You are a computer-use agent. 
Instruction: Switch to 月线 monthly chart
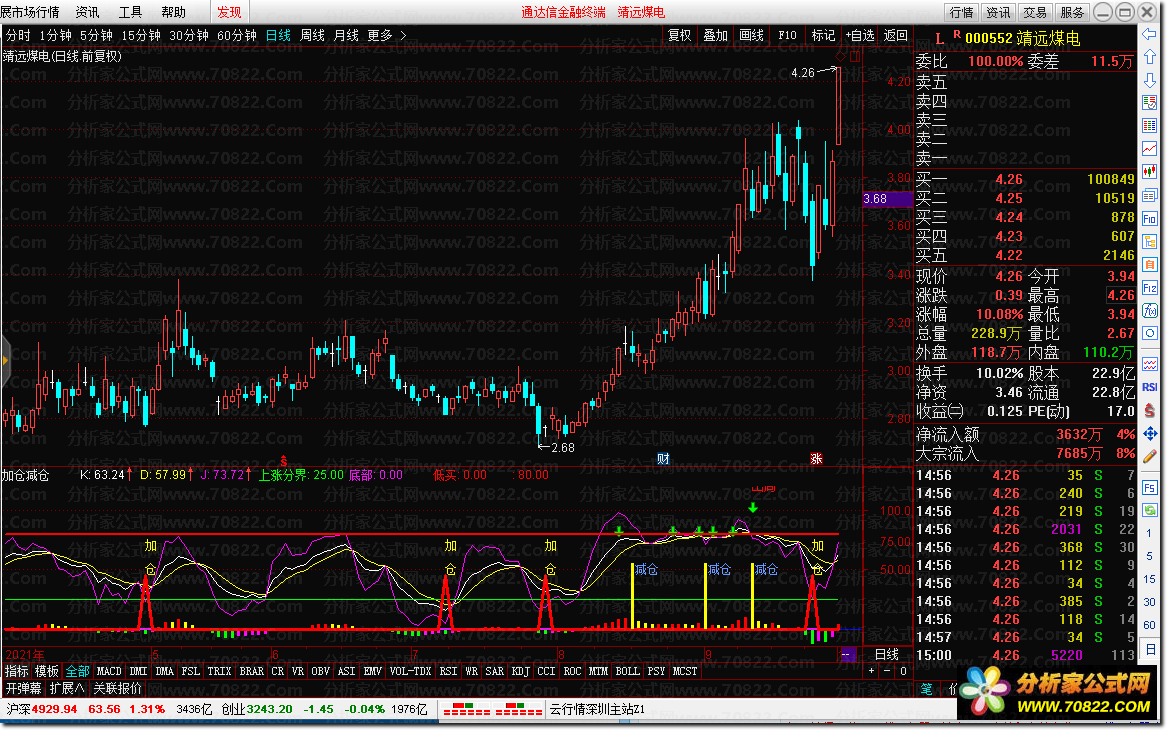point(346,35)
